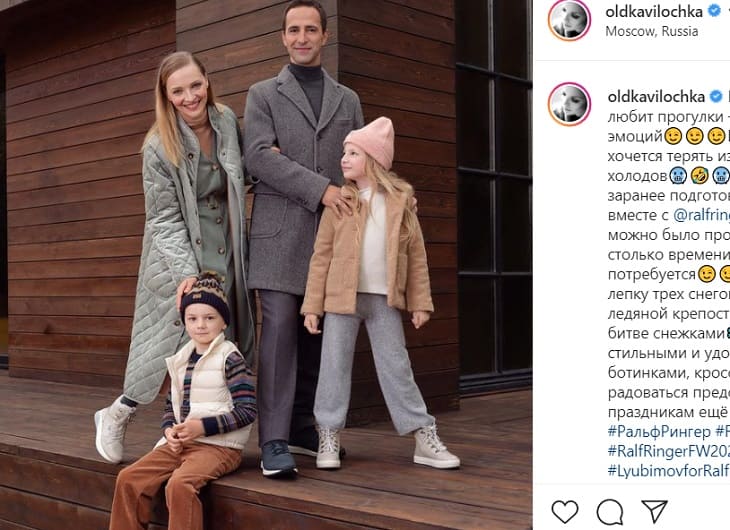Share post using paper plane icon
The image size is (730, 530).
pos(655,511)
